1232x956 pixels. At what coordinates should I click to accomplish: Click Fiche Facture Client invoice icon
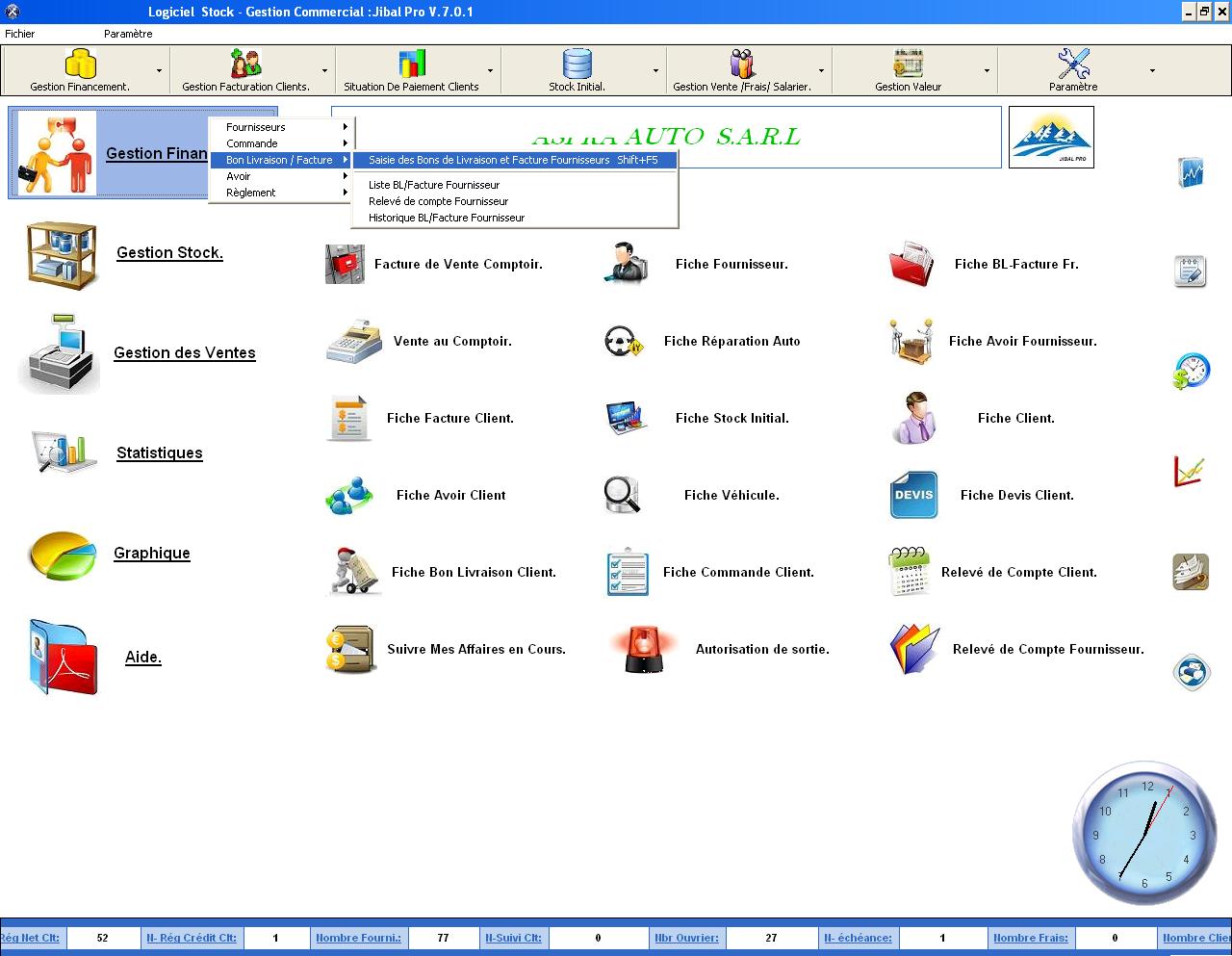348,418
